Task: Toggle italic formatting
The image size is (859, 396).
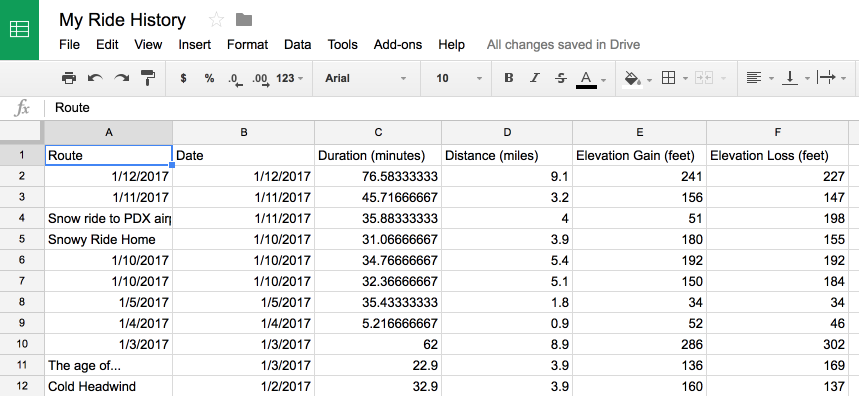Action: coord(535,78)
